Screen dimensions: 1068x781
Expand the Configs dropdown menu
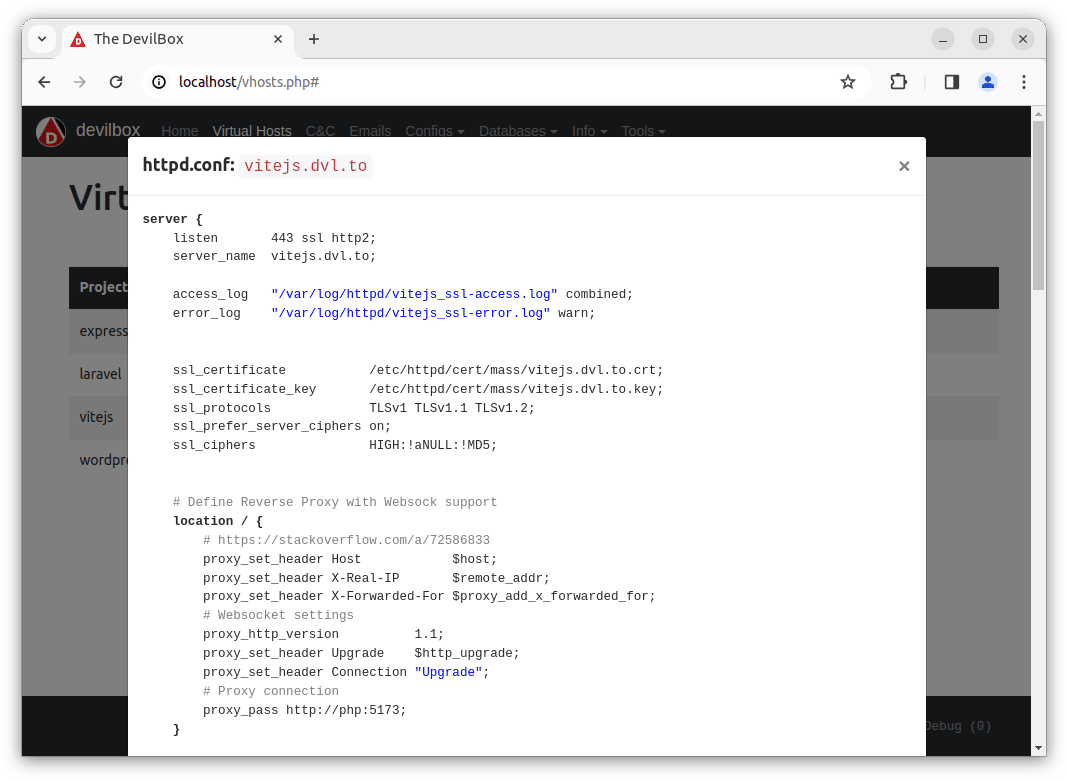(434, 131)
